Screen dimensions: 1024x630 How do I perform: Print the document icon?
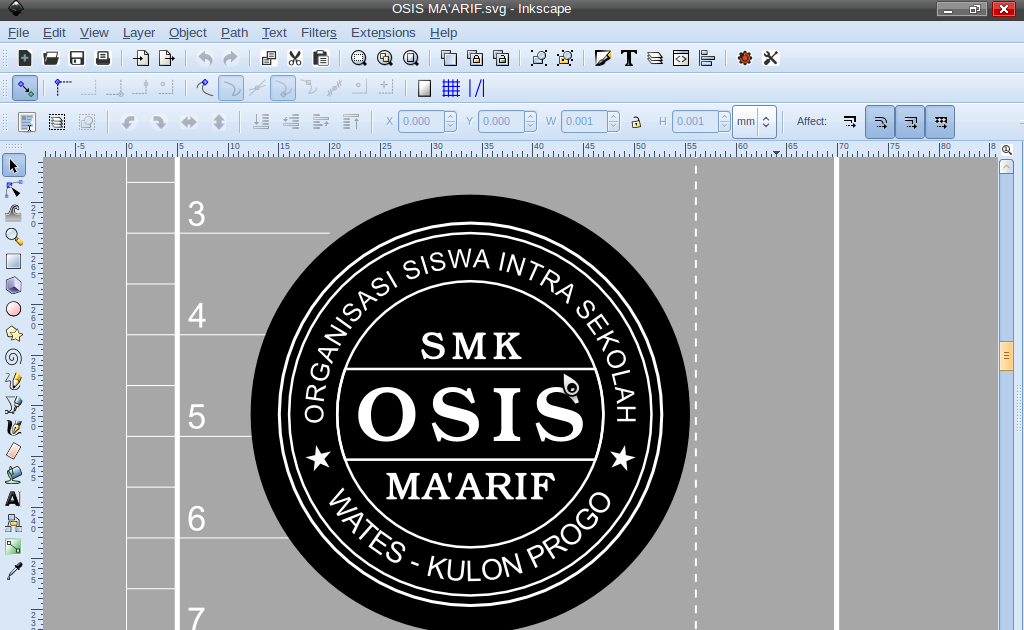(x=103, y=58)
